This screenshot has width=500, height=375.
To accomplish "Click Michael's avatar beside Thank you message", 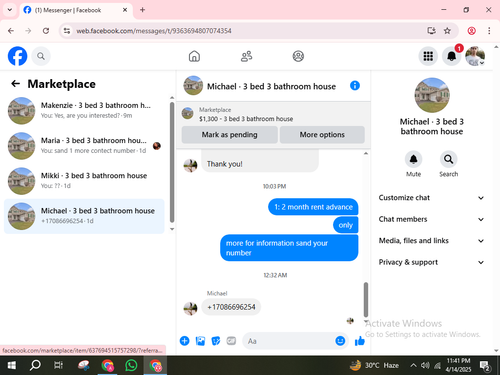I will (x=190, y=165).
